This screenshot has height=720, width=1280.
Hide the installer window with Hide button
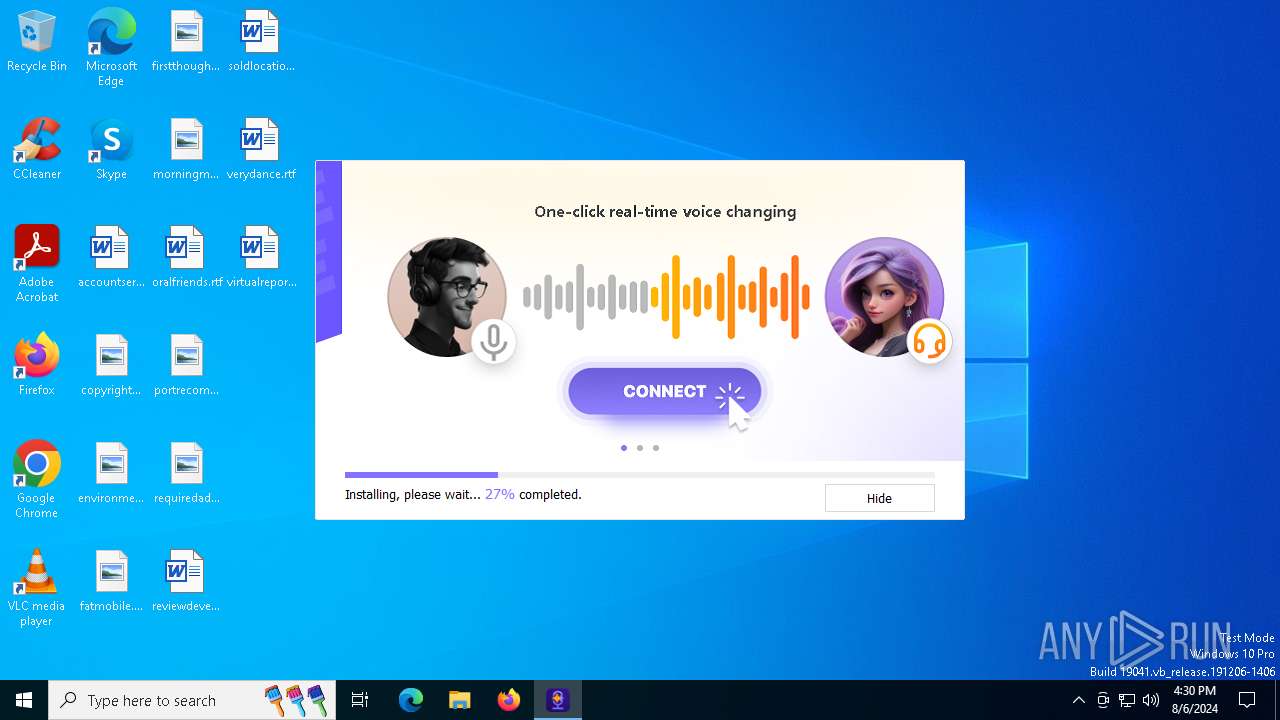pos(879,498)
